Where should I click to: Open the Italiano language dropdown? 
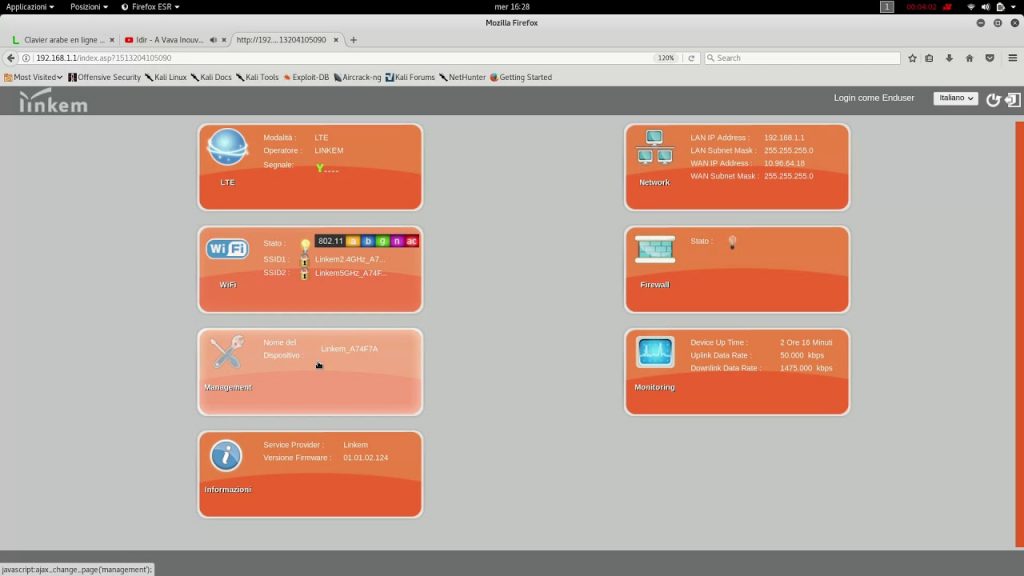955,98
